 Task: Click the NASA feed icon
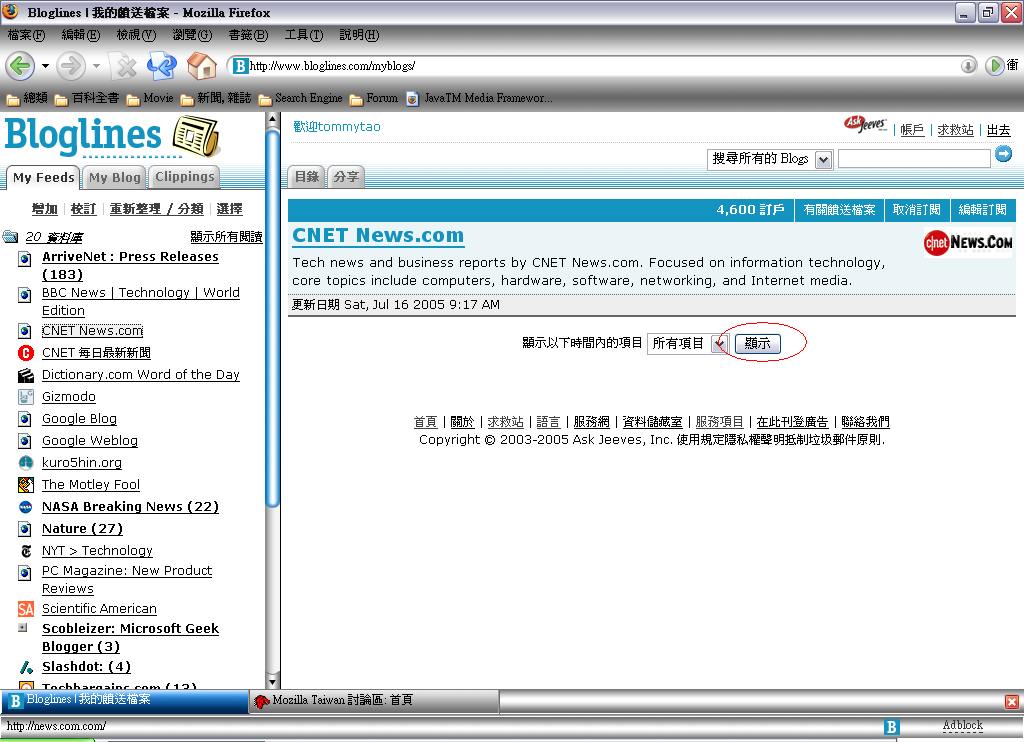click(x=25, y=507)
